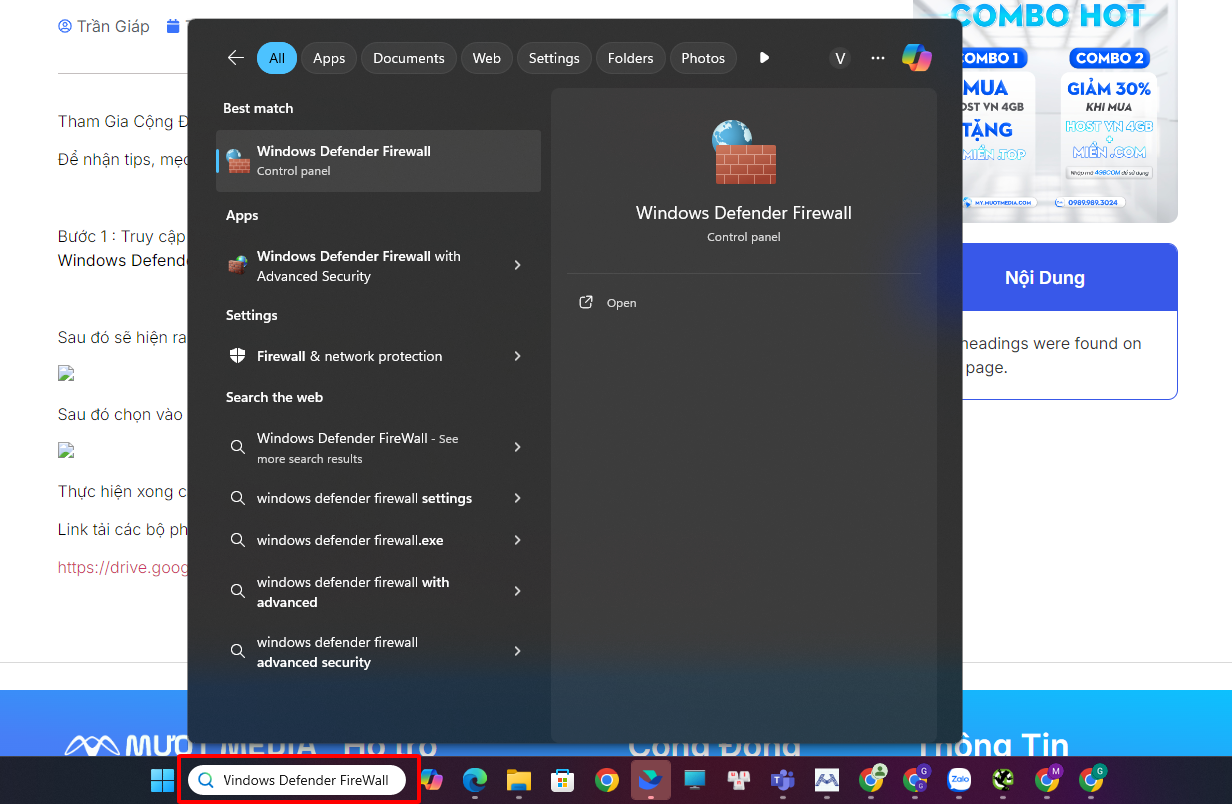Click the Advanced Security firewall icon under Apps
The image size is (1232, 804).
tap(237, 266)
